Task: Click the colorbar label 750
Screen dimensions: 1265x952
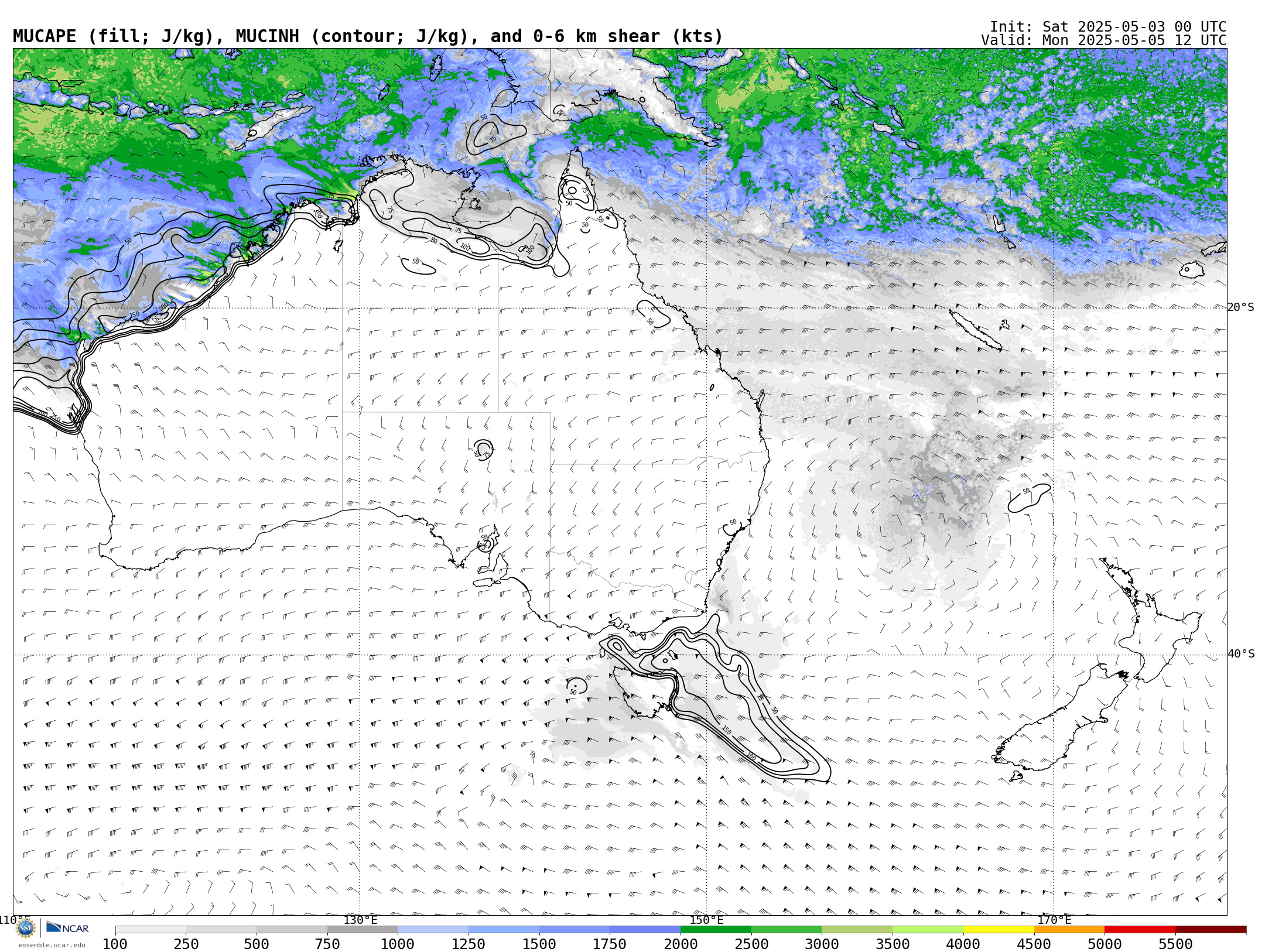Action: click(327, 944)
